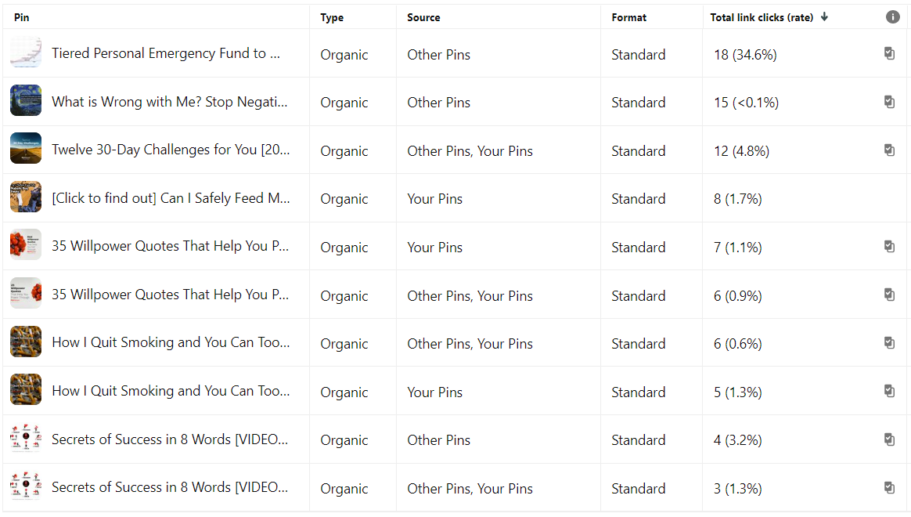Click the Source column header
911x517 pixels.
pos(423,17)
